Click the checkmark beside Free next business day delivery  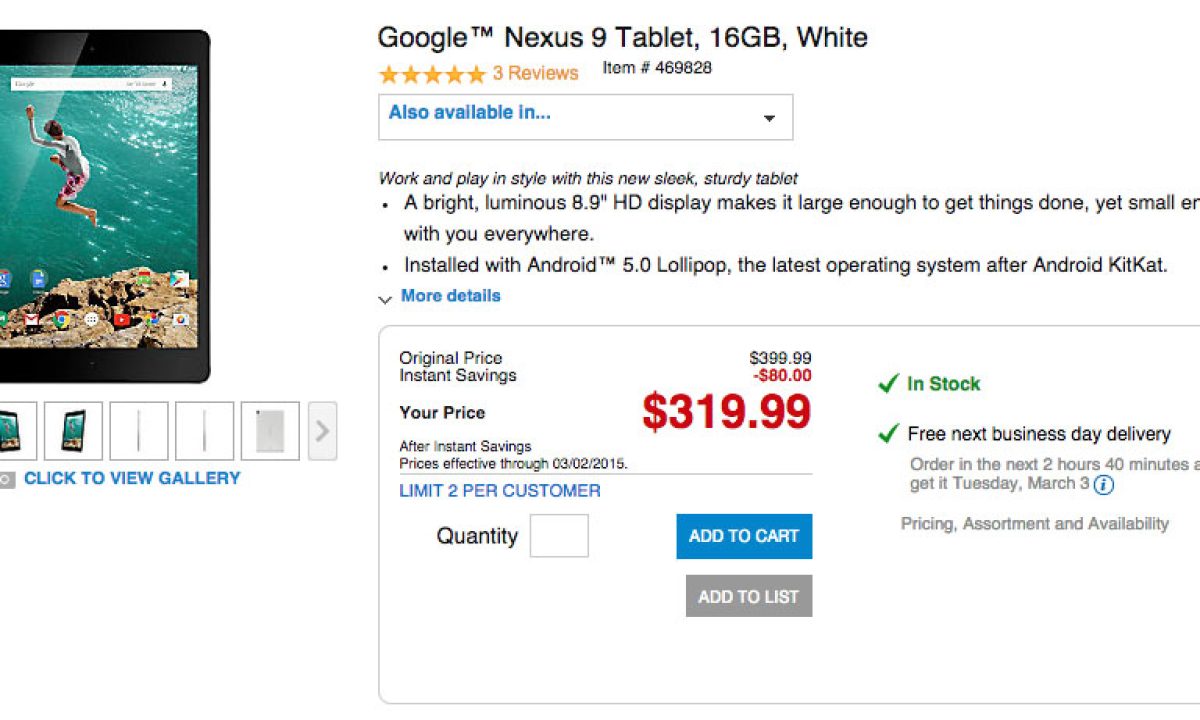coord(887,434)
